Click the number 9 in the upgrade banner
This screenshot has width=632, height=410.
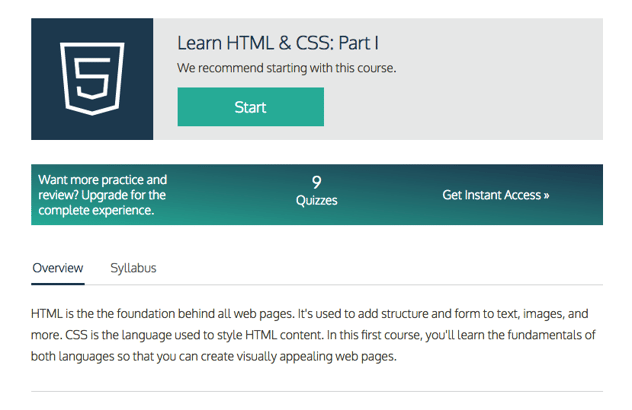point(316,182)
